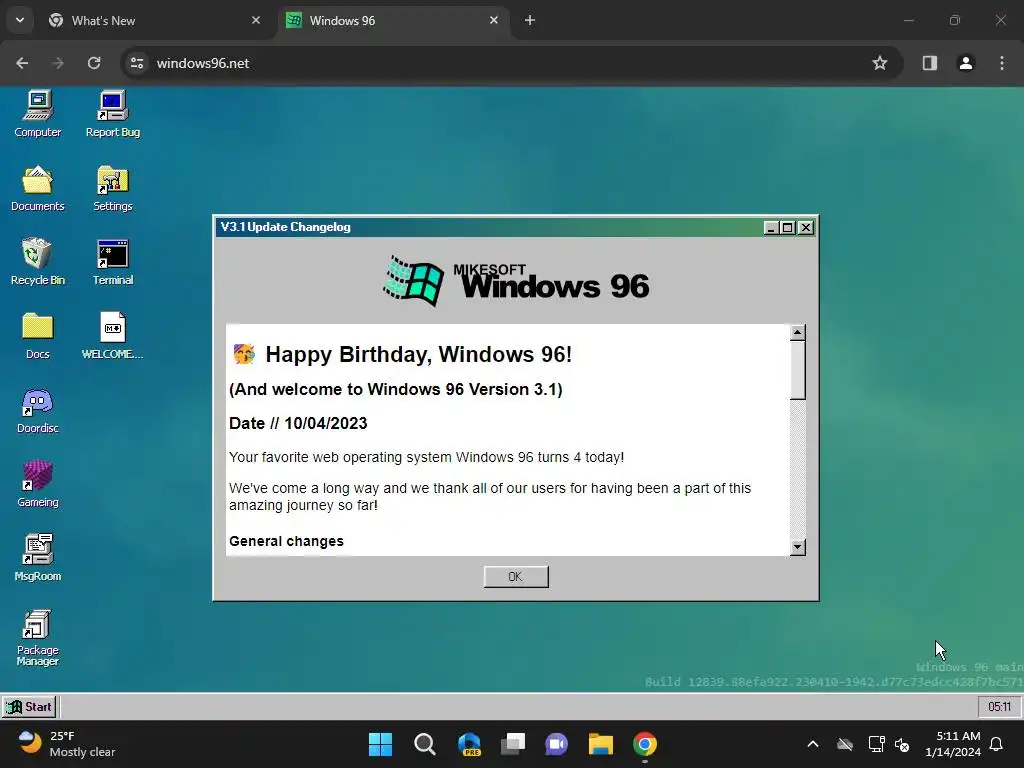
Task: Launch the Terminal shortcut
Action: click(x=112, y=262)
